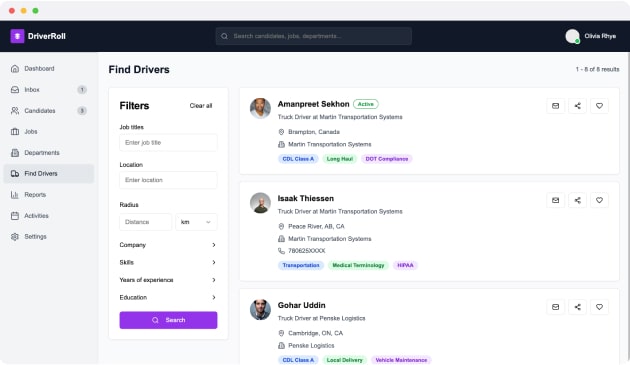The width and height of the screenshot is (630, 365).
Task: Favorite Amanpreet Sekhon with heart icon
Action: [x=599, y=106]
